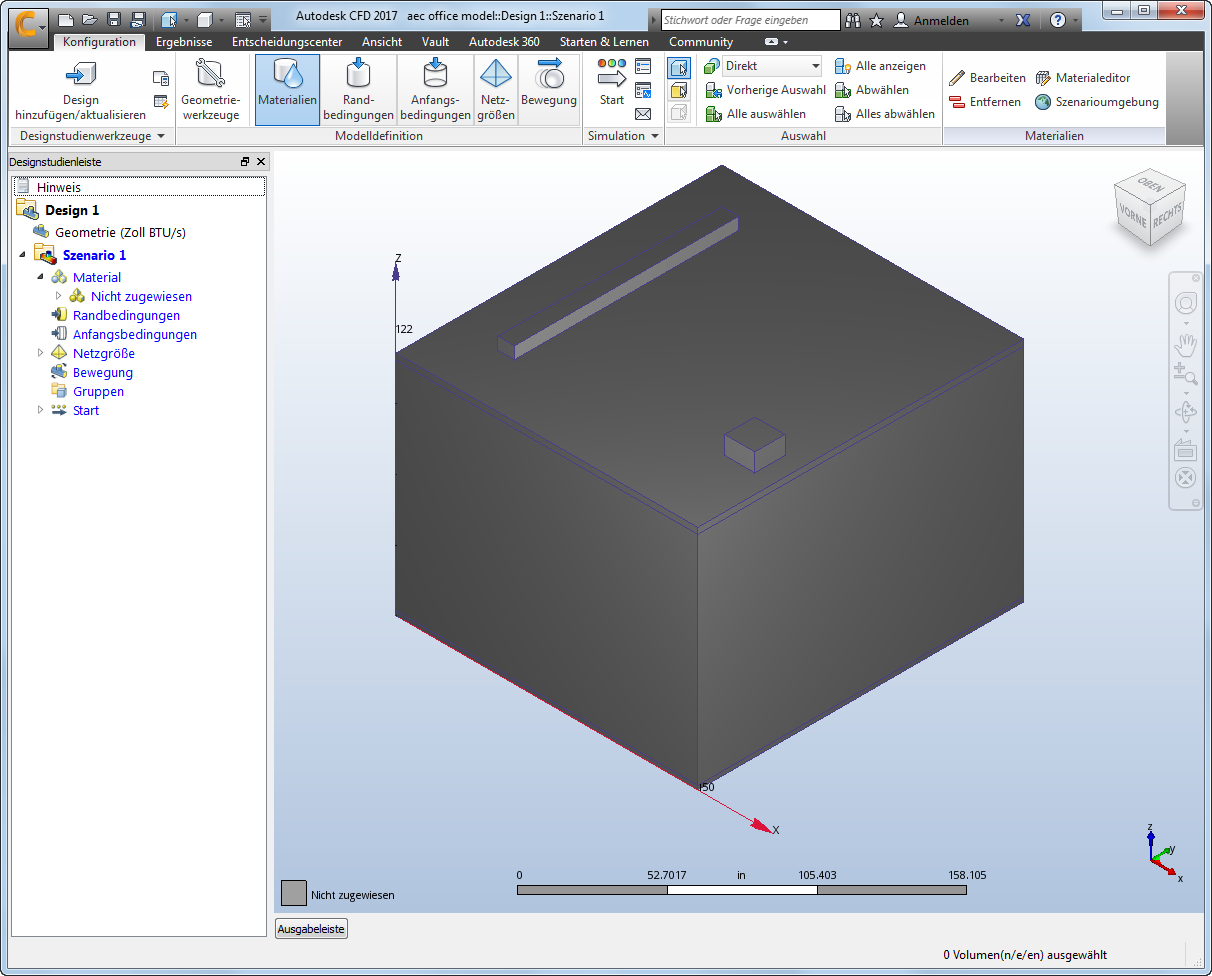
Task: Click the Bearbeiten button
Action: [x=987, y=78]
